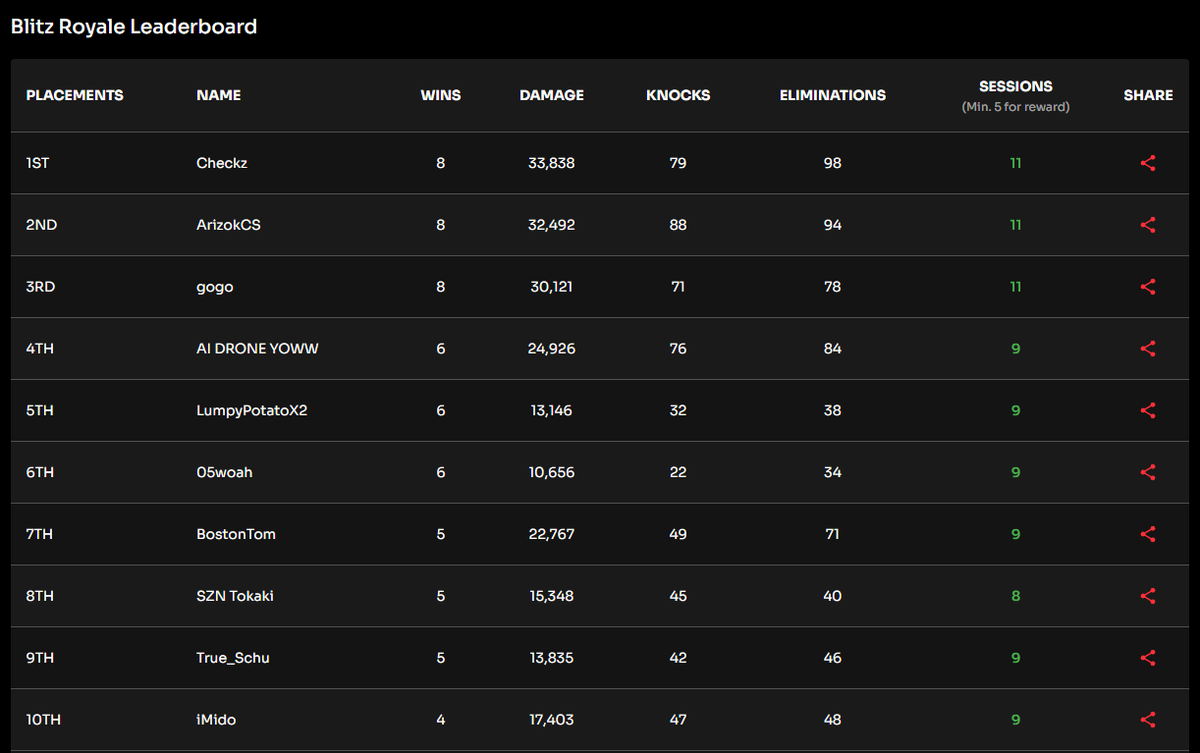The image size is (1200, 753).
Task: Click ArizokCS's eliminations value 94
Action: point(833,225)
